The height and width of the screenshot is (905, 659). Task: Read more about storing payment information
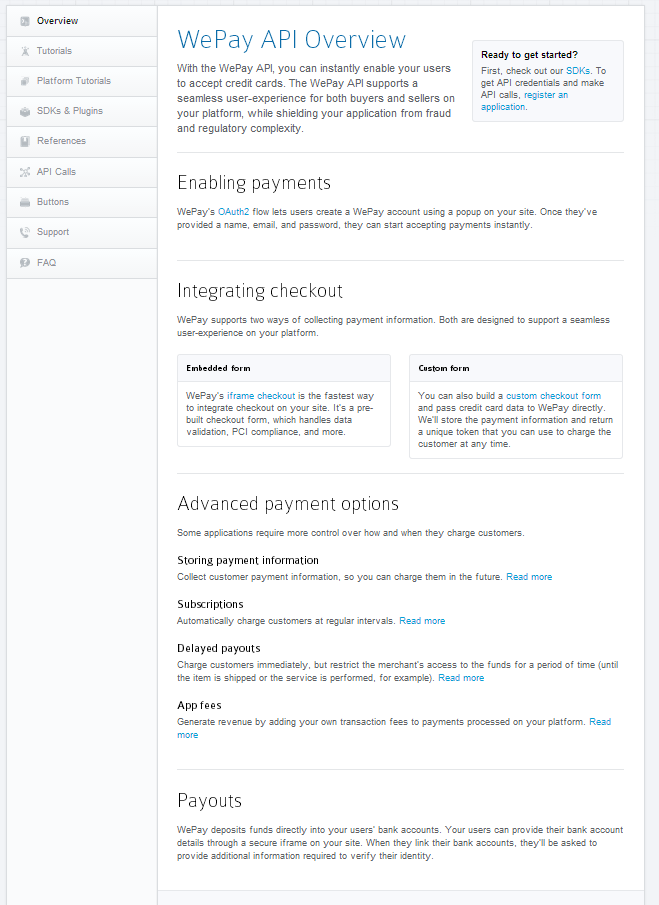coord(529,577)
